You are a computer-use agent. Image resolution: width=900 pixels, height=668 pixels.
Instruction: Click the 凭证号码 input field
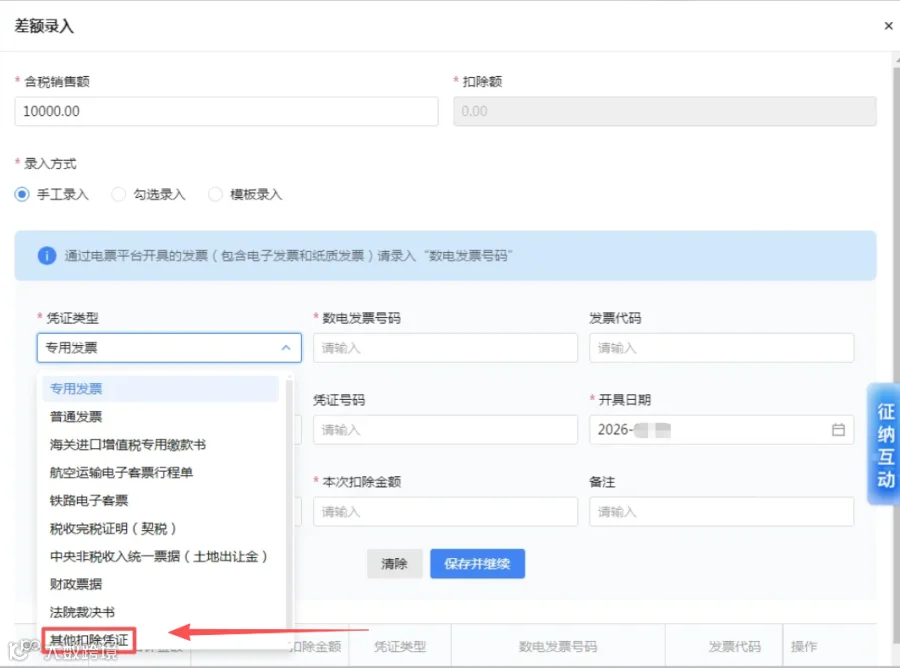point(445,430)
